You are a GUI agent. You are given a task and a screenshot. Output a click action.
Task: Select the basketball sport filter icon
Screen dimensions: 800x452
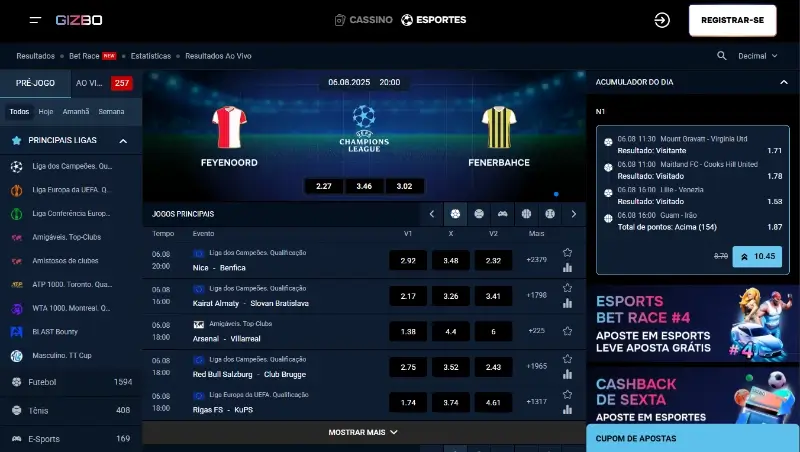[x=526, y=214]
